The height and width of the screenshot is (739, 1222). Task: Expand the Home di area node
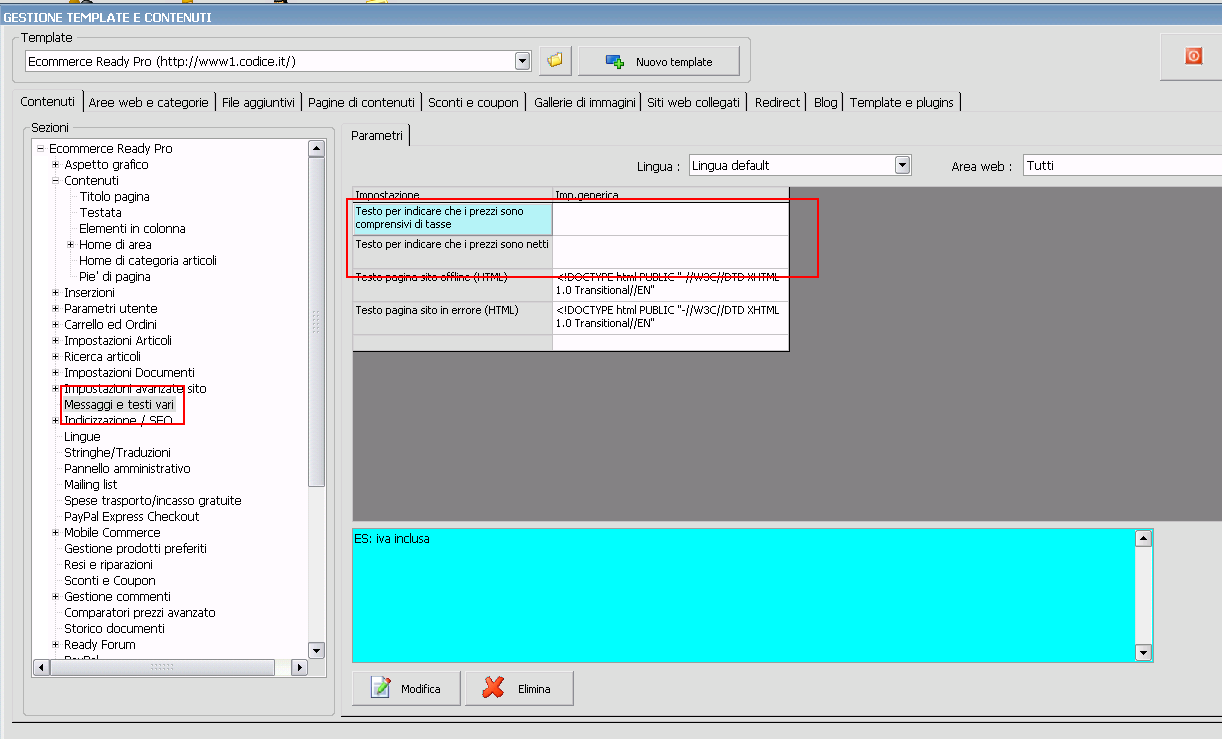pos(71,244)
